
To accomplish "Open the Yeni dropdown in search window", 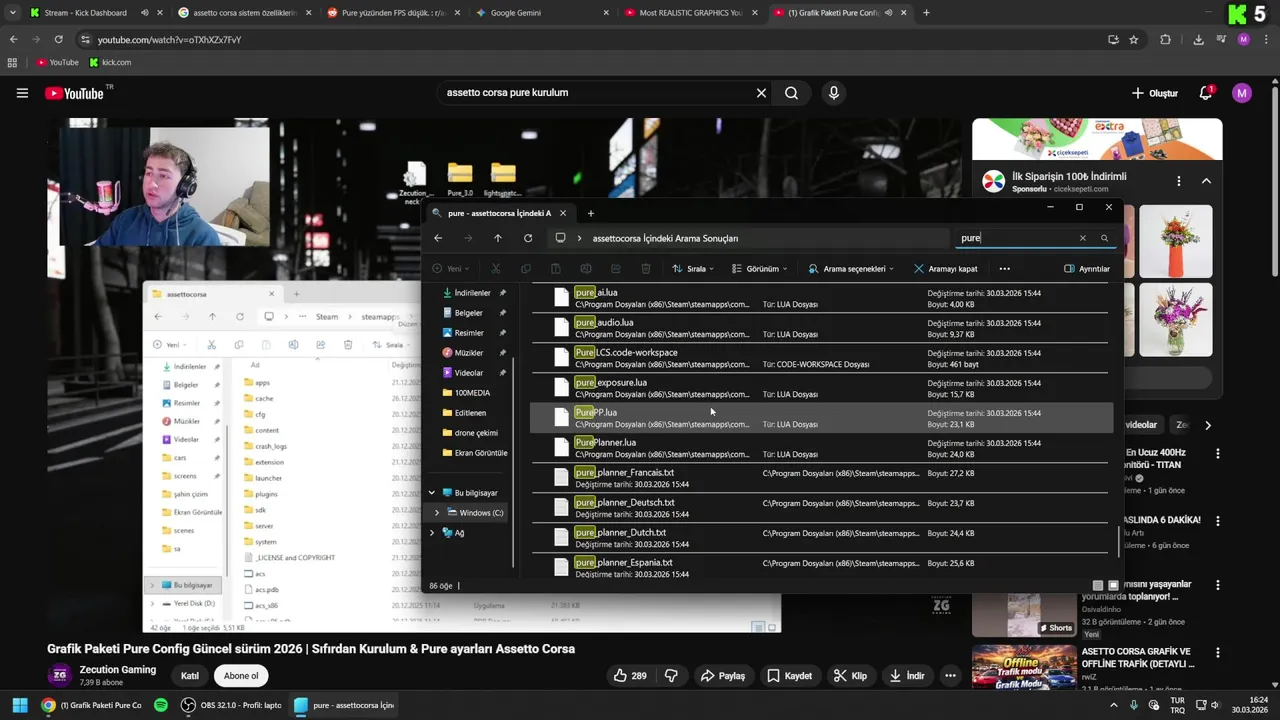I will [452, 268].
